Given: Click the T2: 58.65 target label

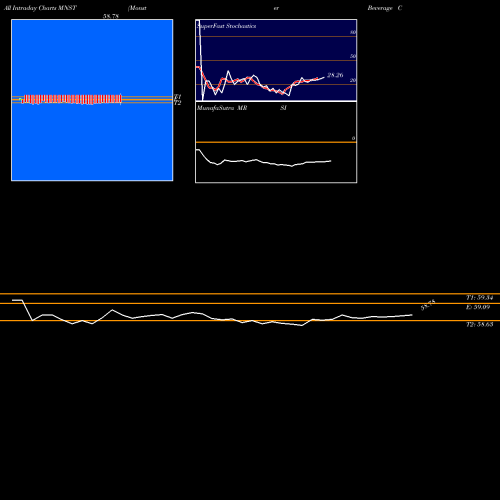Looking at the screenshot, I should point(479,324).
